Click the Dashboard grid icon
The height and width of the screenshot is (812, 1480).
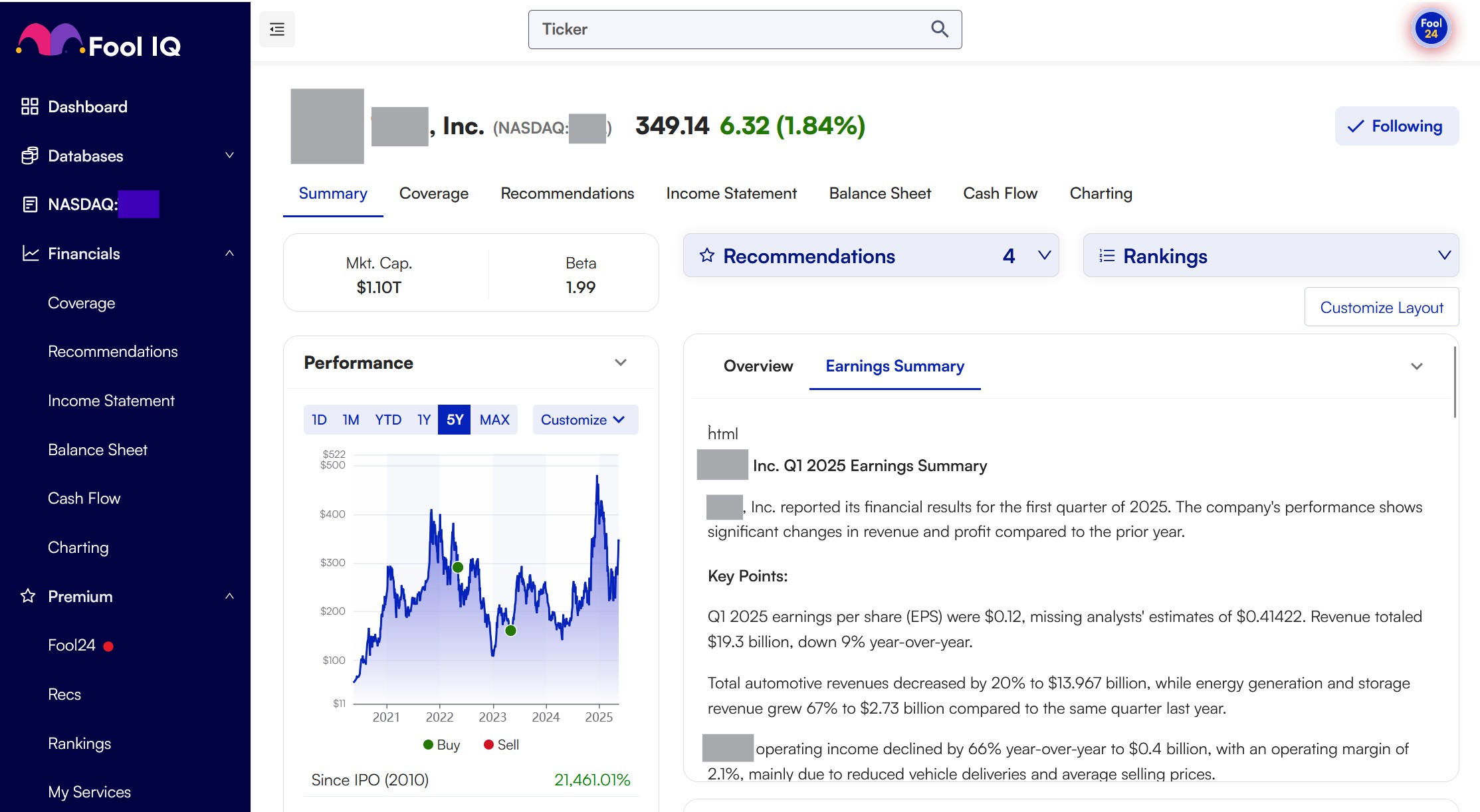point(29,106)
